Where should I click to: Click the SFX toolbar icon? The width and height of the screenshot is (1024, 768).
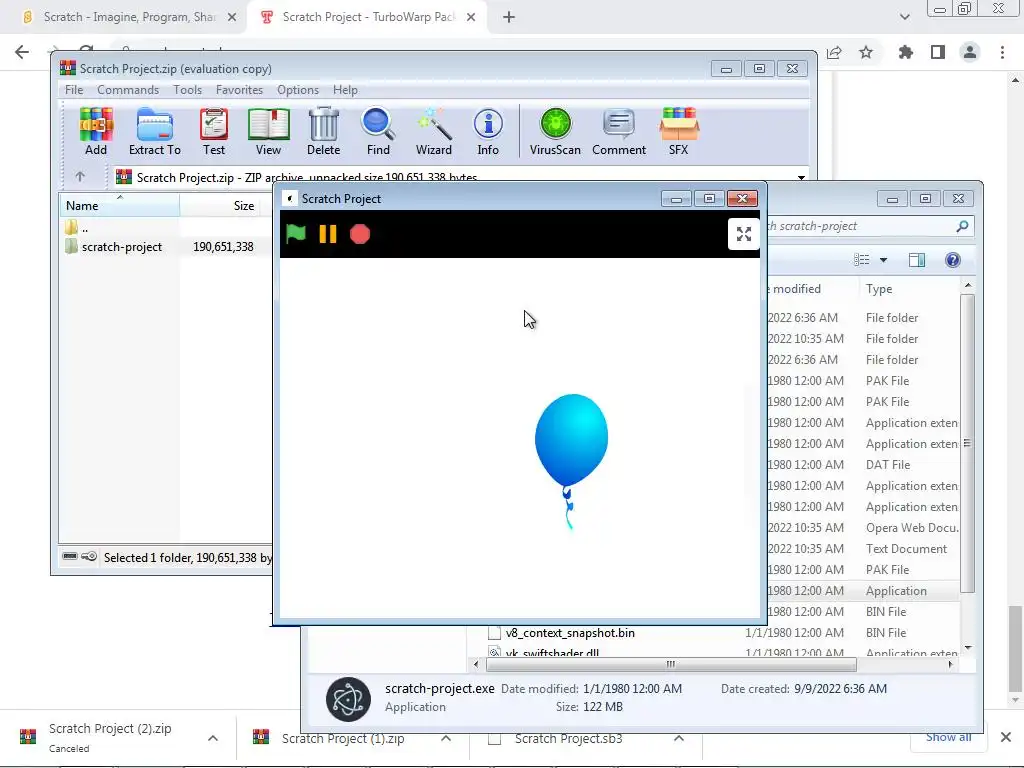click(x=679, y=131)
